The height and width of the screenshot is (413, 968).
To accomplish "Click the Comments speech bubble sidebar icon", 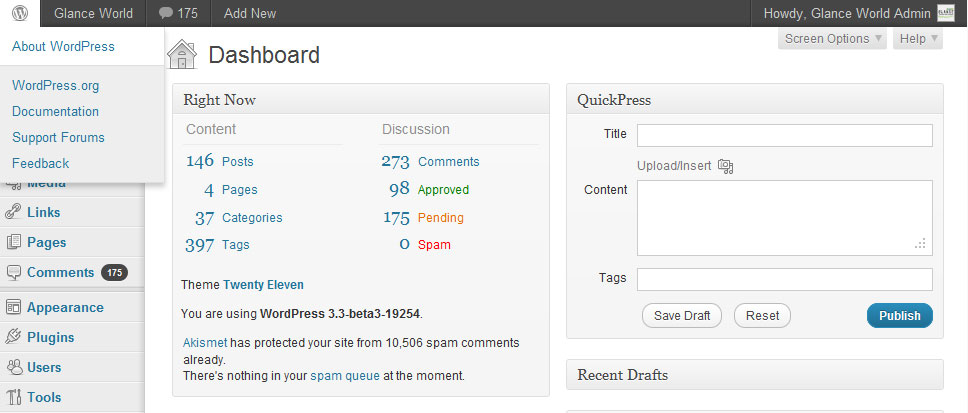I will click(x=13, y=272).
